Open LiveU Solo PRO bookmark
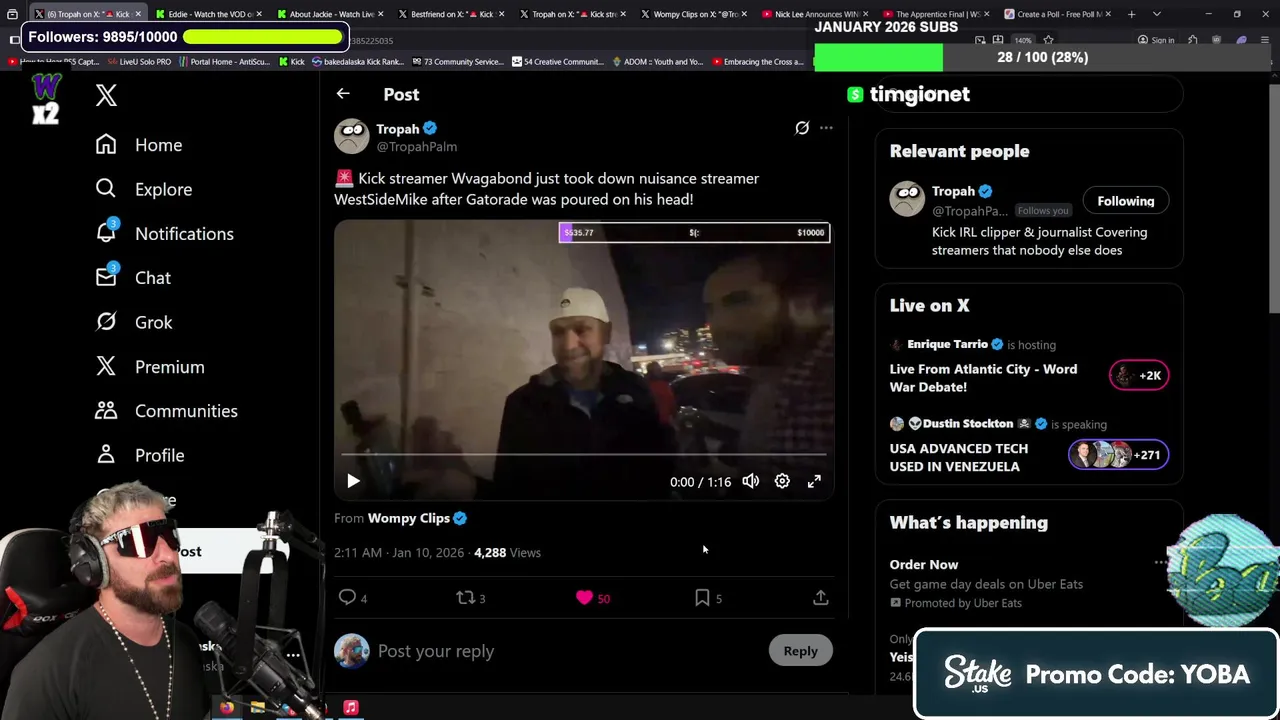 138,62
